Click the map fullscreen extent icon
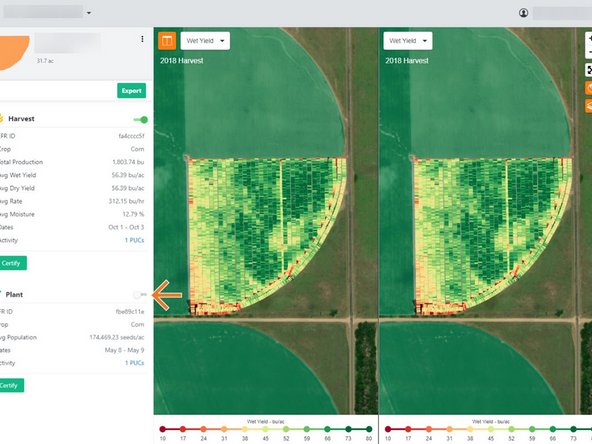The width and height of the screenshot is (592, 444). (x=589, y=70)
